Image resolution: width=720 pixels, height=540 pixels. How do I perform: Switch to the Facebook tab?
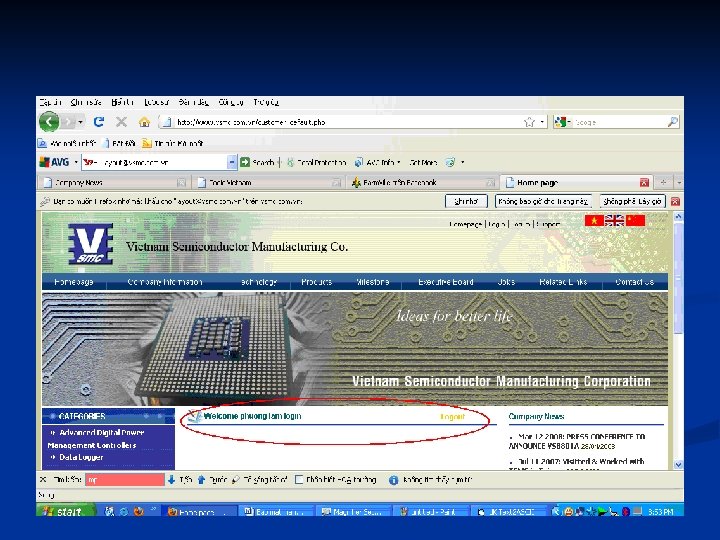[x=420, y=183]
